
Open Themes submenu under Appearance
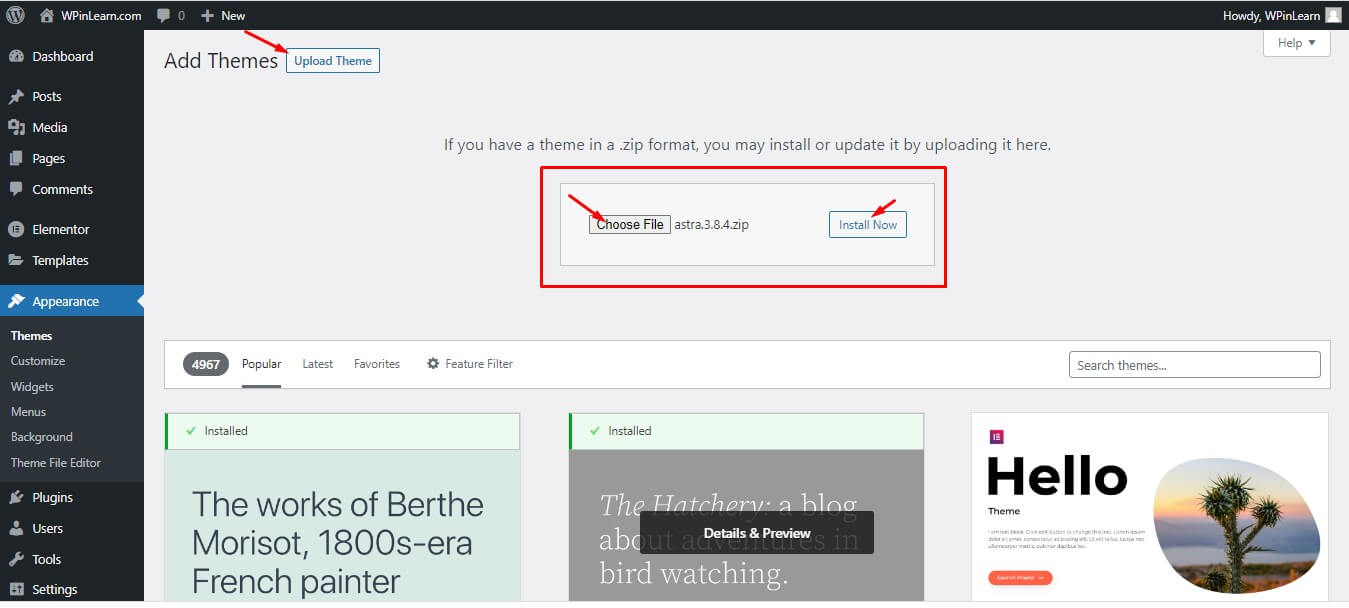coord(31,336)
